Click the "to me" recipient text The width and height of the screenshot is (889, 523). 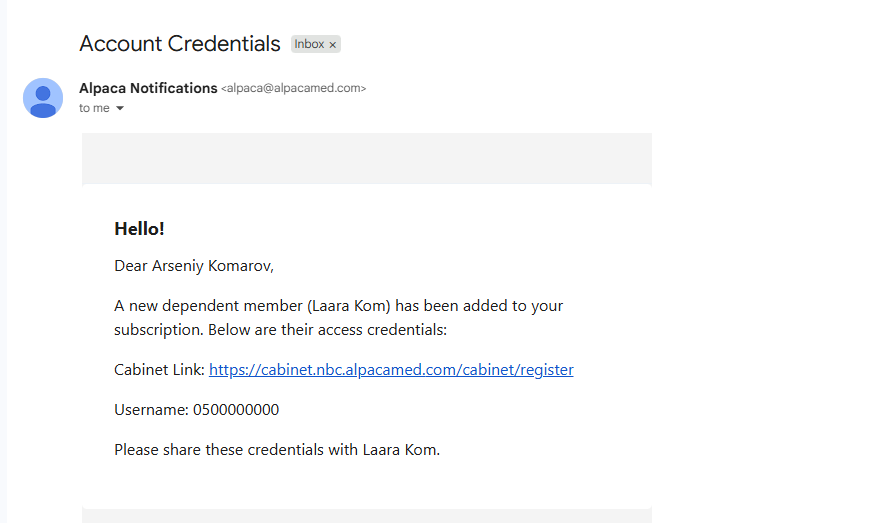(x=94, y=108)
